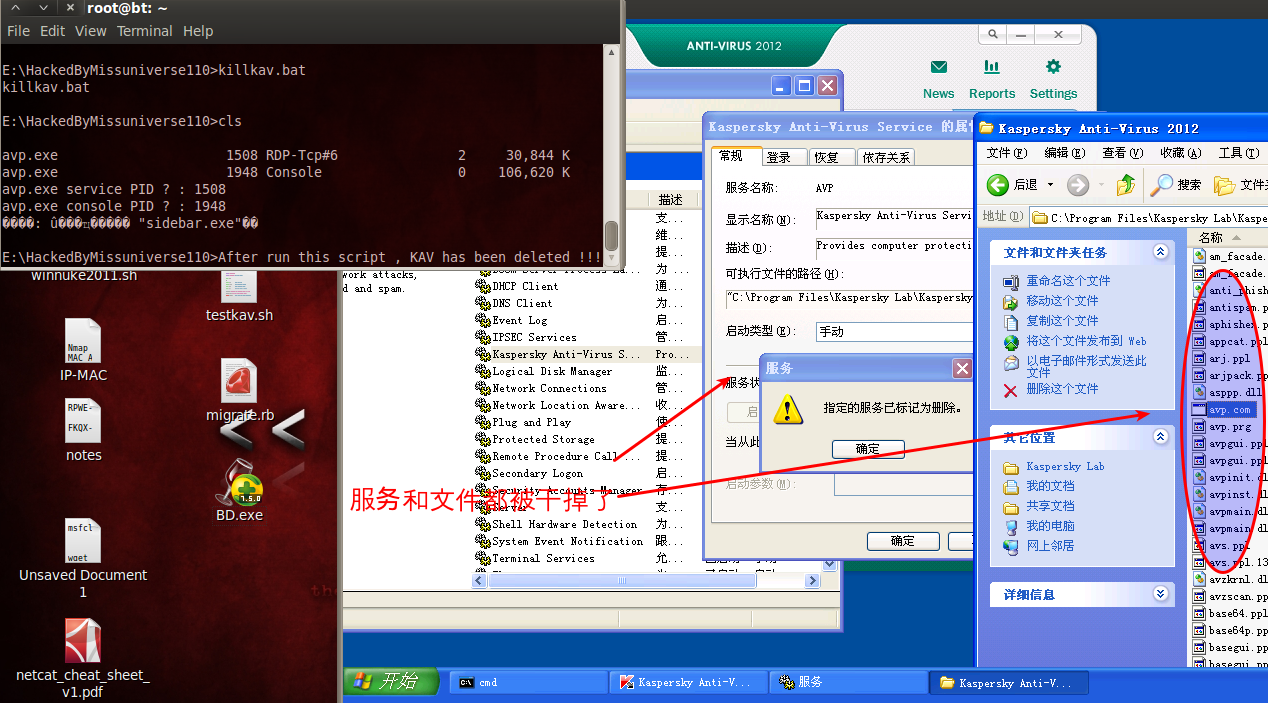The height and width of the screenshot is (703, 1268).
Task: Open File menu in terminal window
Action: tap(19, 31)
